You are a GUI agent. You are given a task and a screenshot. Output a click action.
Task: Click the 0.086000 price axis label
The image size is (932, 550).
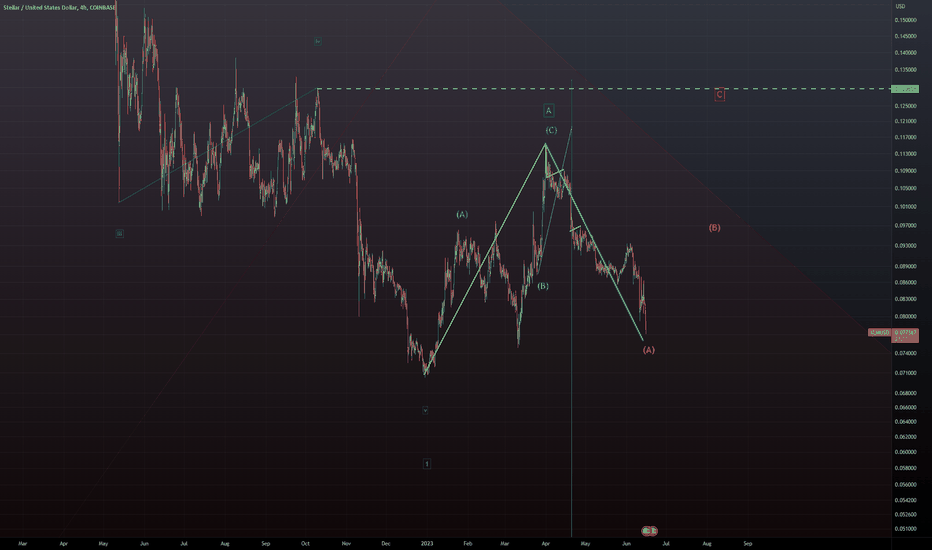905,283
